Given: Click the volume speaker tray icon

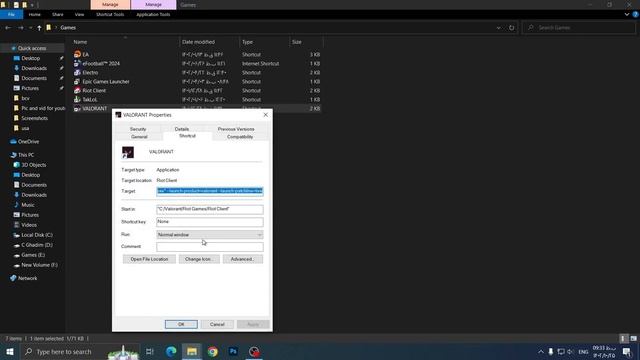Looking at the screenshot, I should click(x=570, y=351).
